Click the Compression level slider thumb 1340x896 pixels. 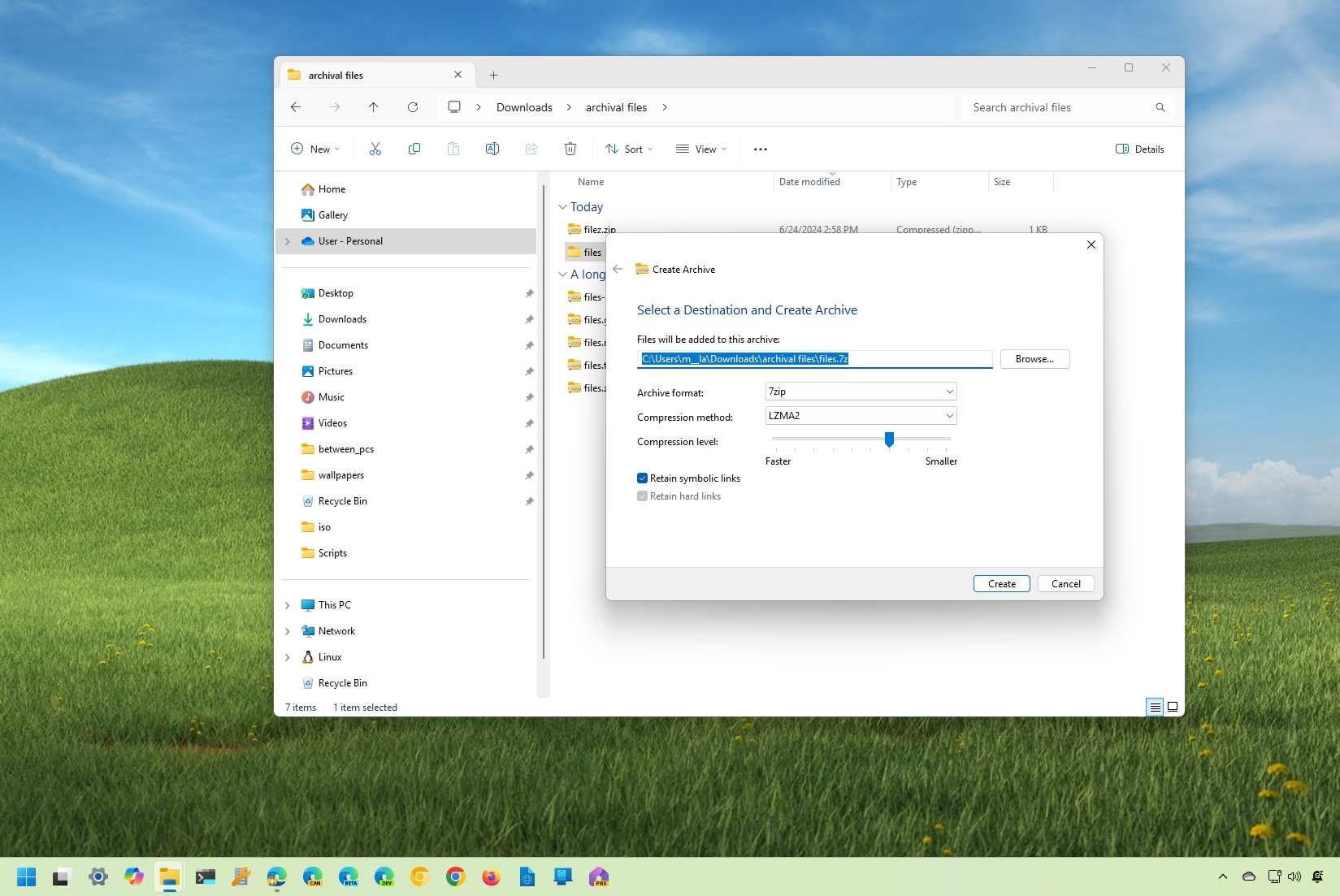(889, 439)
